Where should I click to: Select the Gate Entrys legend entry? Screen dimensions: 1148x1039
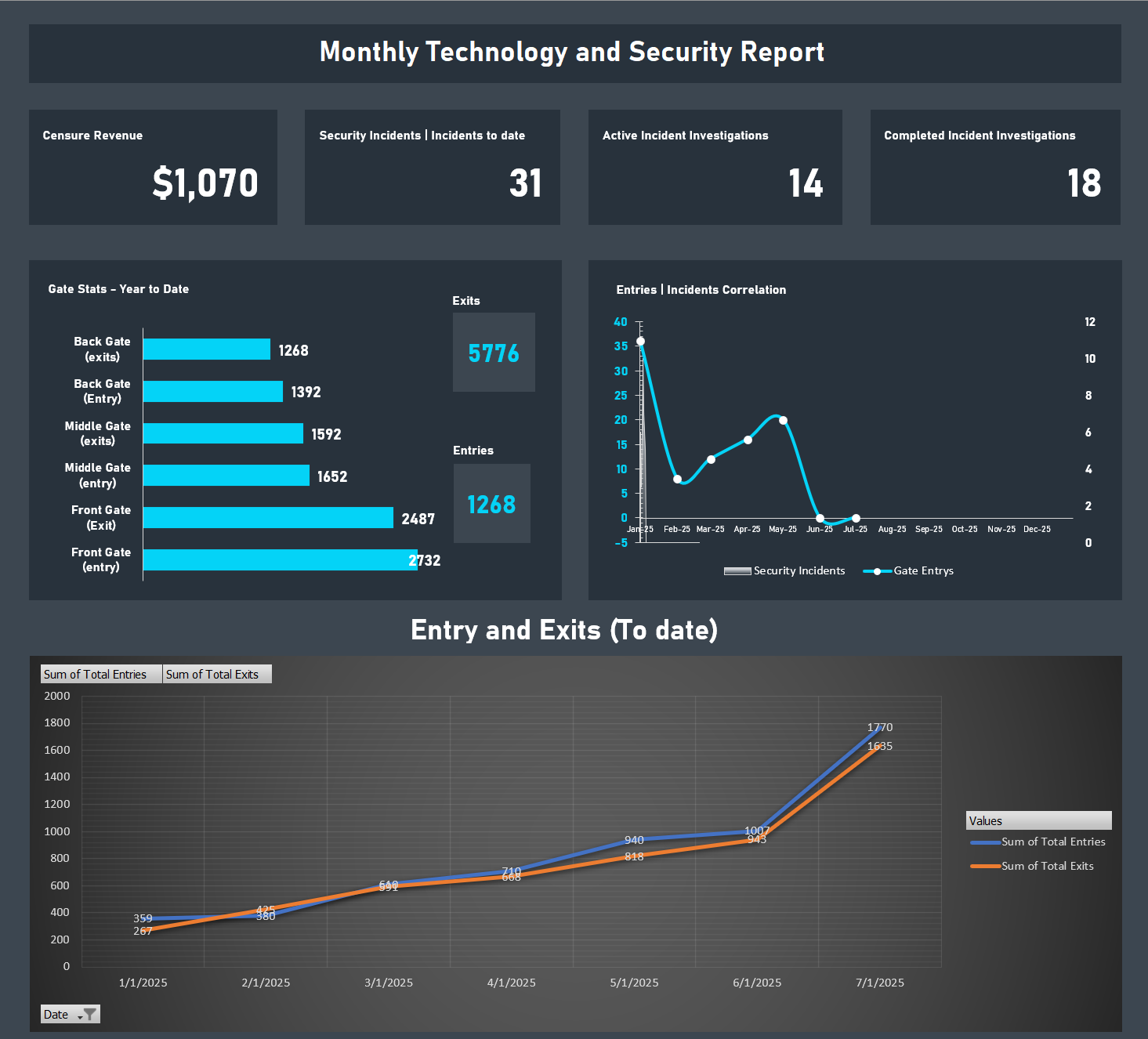908,571
